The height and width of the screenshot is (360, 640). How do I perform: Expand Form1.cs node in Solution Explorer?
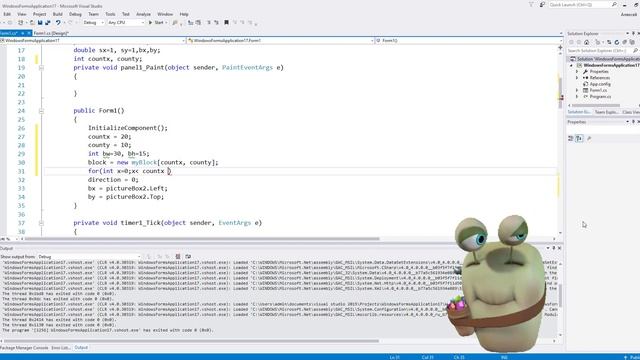click(577, 90)
